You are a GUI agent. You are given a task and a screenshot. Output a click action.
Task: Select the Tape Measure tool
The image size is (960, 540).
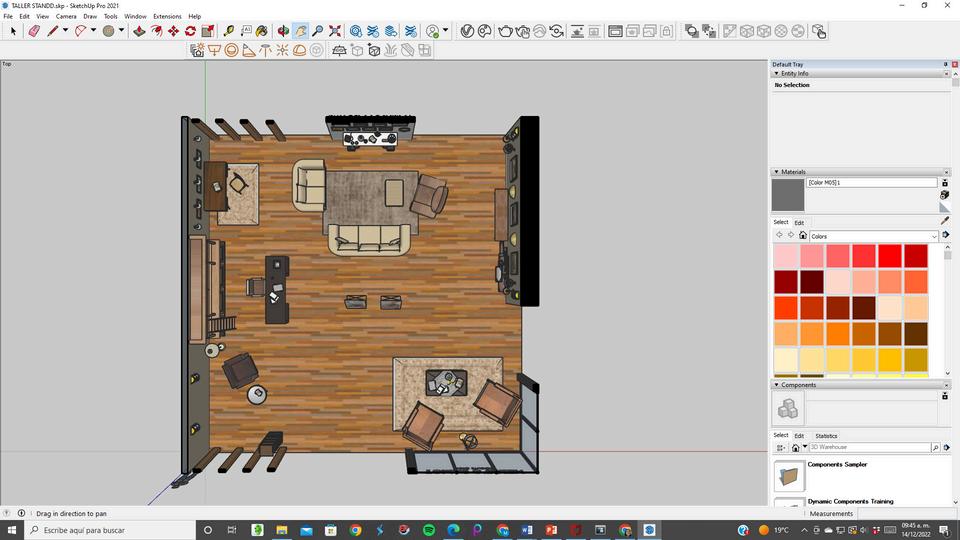point(229,31)
